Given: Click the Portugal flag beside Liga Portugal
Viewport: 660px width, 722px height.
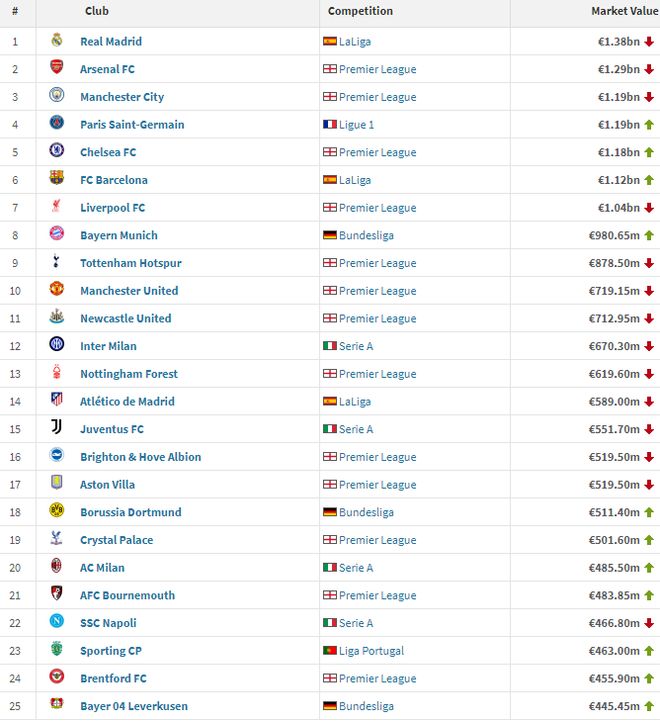Looking at the screenshot, I should click(x=330, y=650).
